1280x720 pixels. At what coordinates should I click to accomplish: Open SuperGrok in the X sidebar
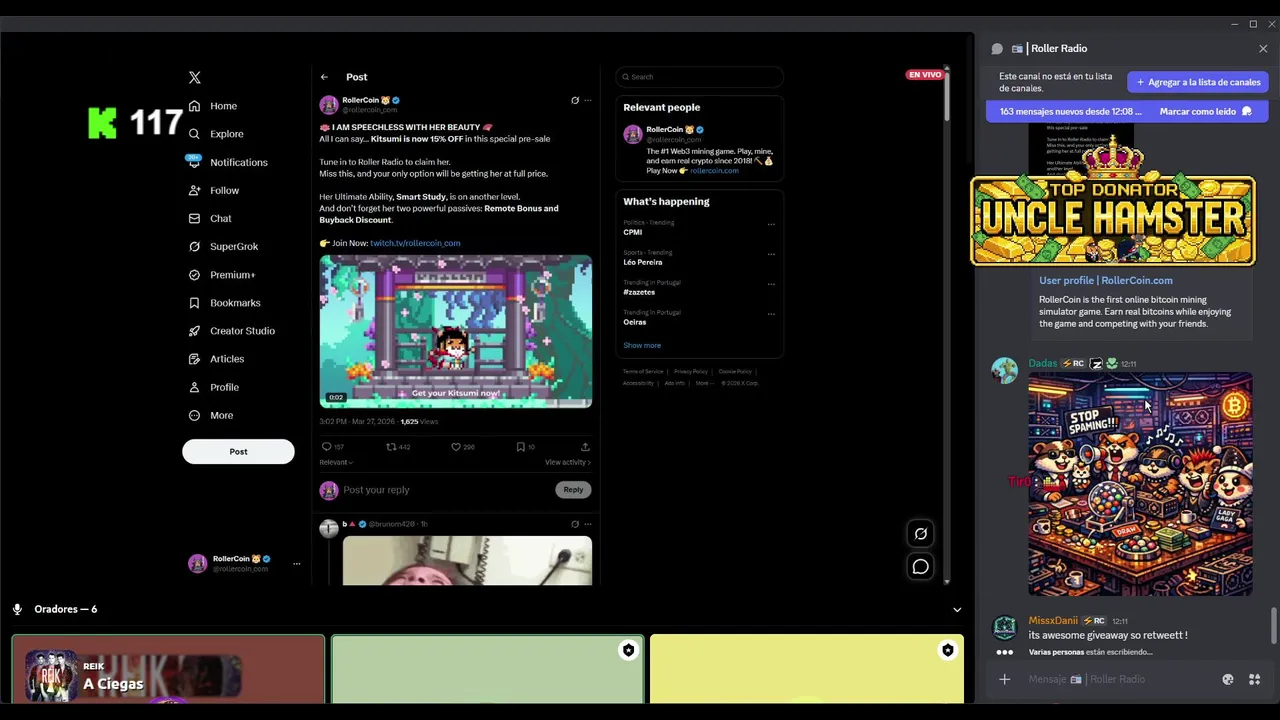tap(223, 246)
